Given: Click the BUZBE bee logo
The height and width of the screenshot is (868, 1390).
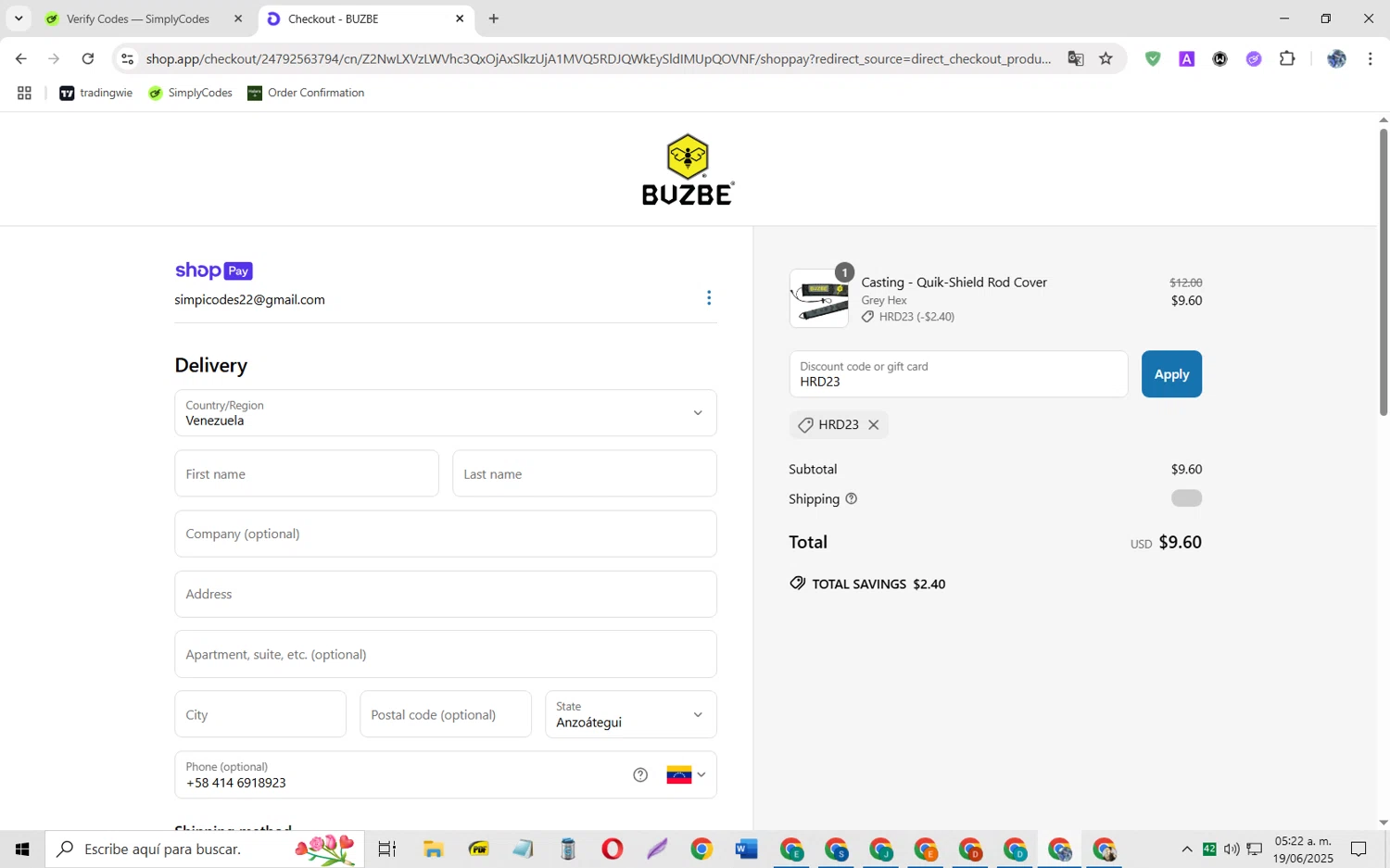Looking at the screenshot, I should coord(688,169).
